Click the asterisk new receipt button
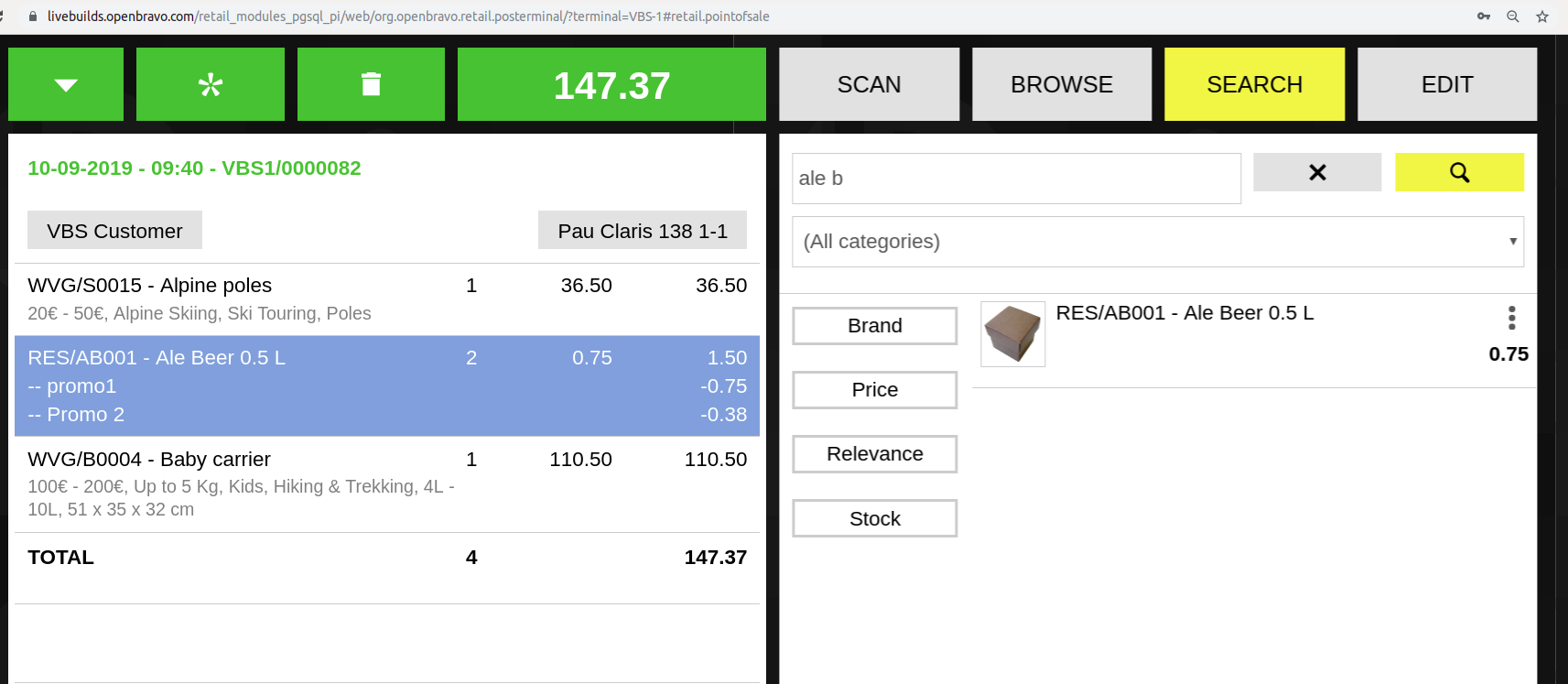 point(211,84)
